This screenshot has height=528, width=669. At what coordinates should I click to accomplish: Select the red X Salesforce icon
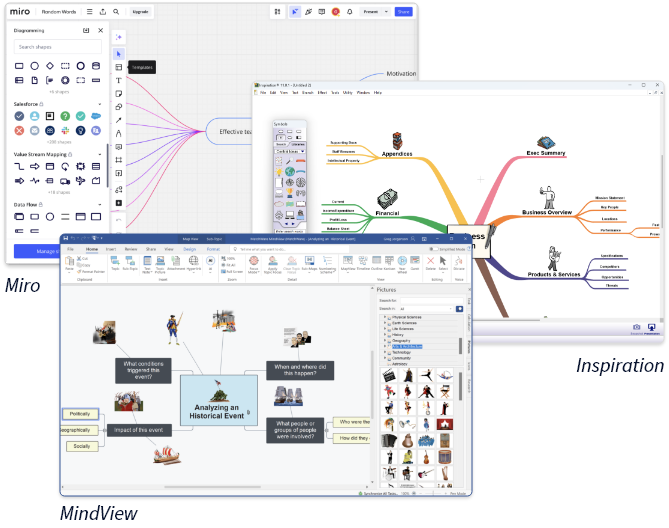point(19,130)
